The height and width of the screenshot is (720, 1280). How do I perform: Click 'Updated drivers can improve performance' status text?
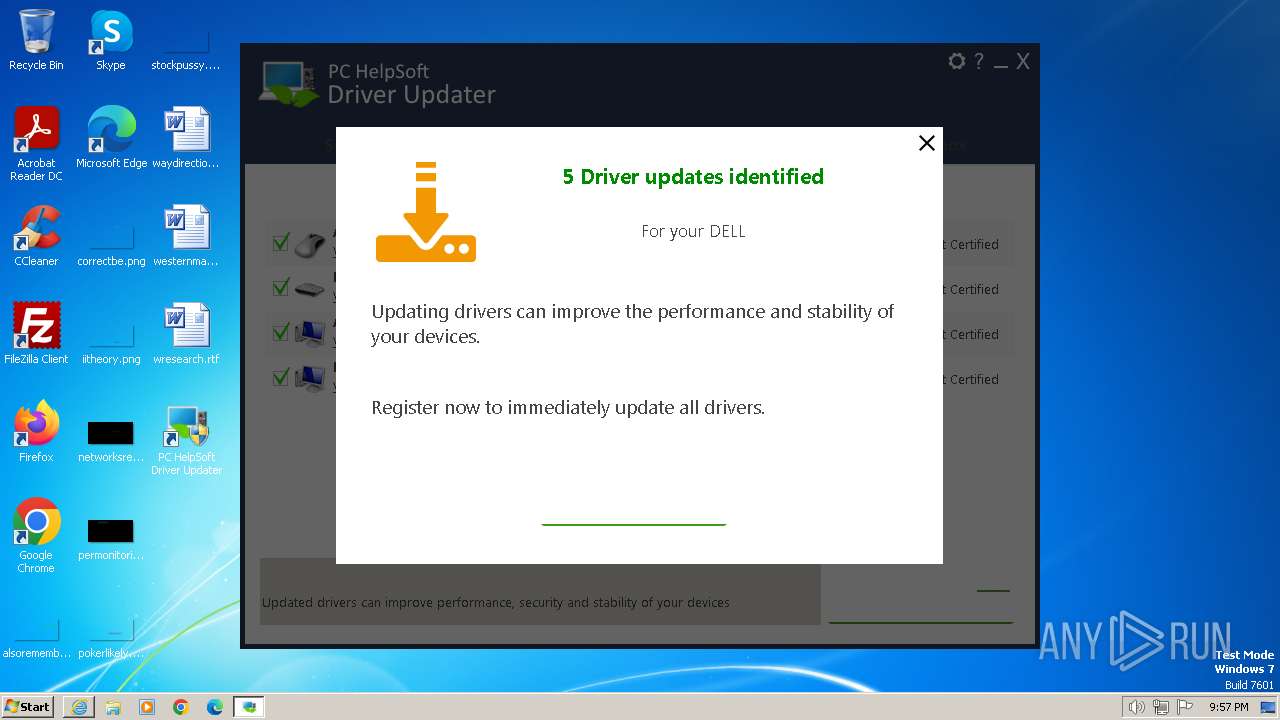(x=496, y=602)
